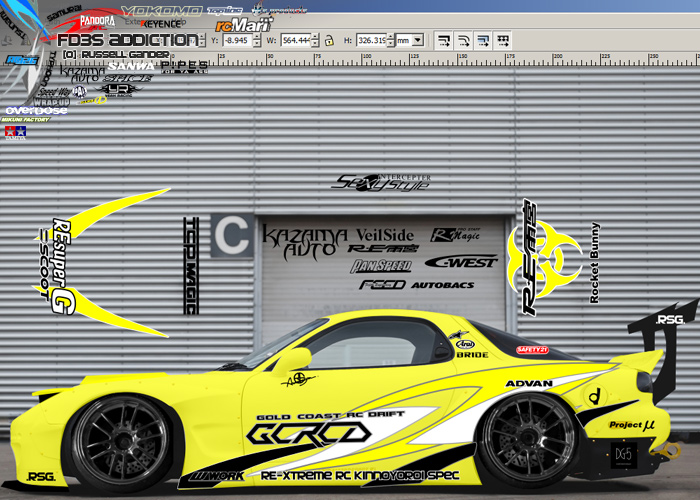Select the ADVAN decal on the rear fender
Screen dimensions: 700x500
(529, 383)
